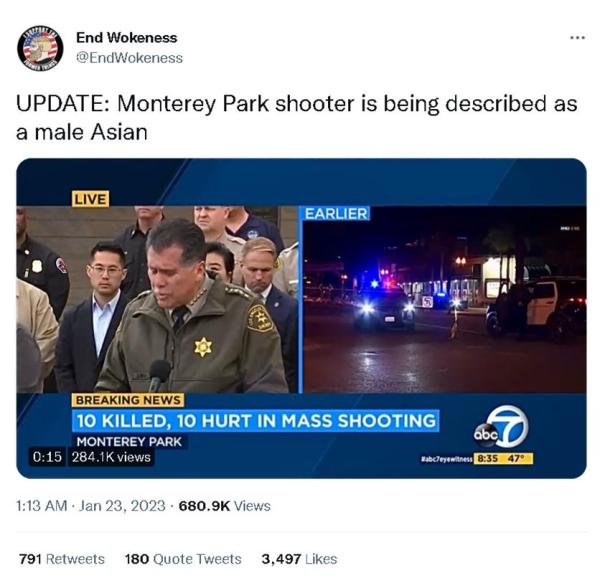Click the #abc7eyewitness hashtag in the video
The height and width of the screenshot is (578, 600).
click(x=447, y=459)
